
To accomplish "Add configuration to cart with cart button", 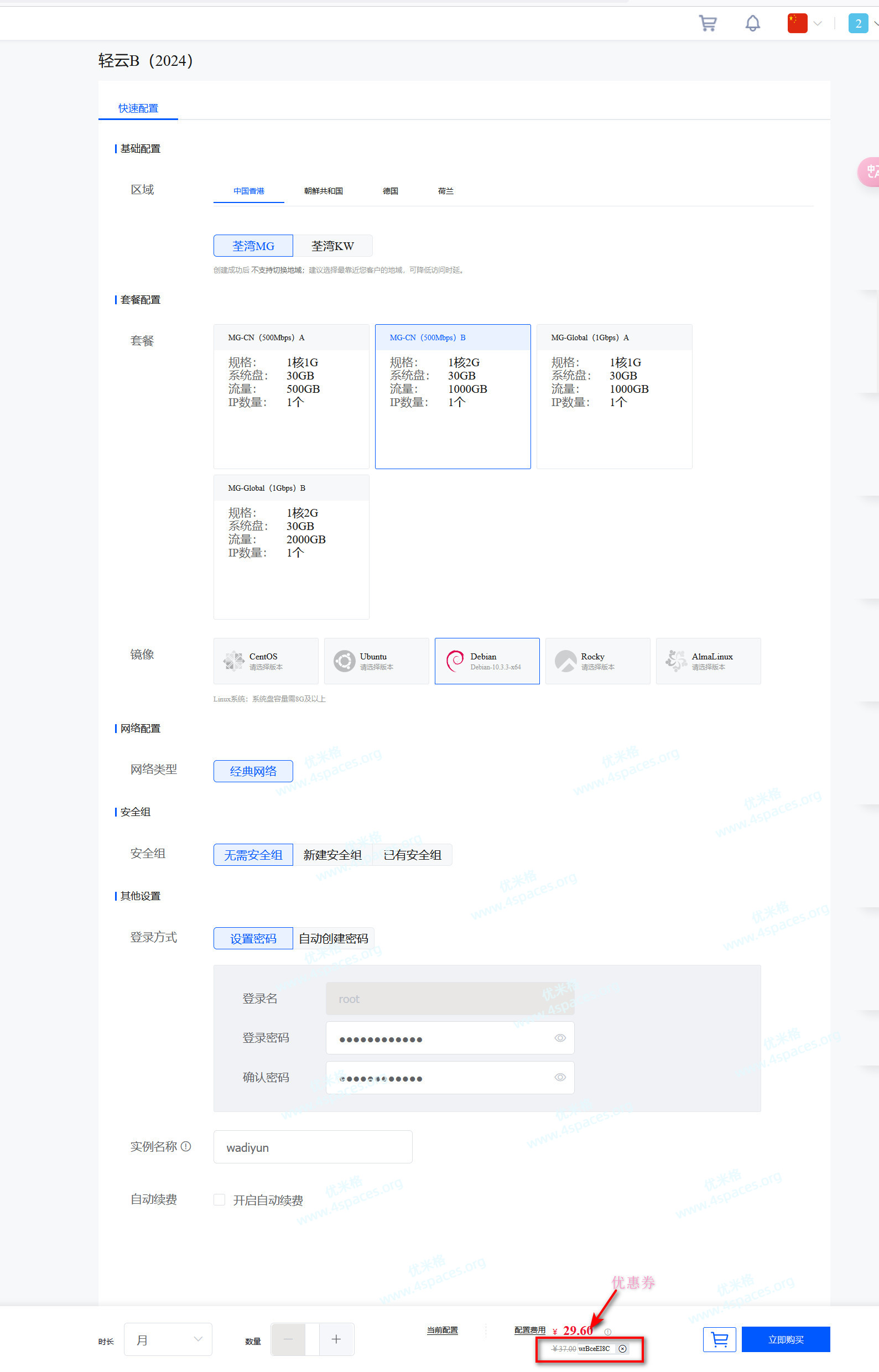I will point(719,1339).
